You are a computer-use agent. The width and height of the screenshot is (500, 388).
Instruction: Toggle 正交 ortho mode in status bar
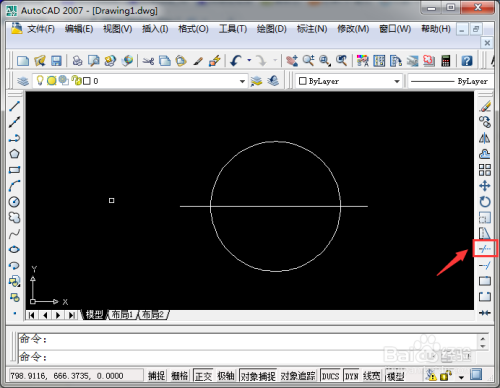click(x=203, y=376)
